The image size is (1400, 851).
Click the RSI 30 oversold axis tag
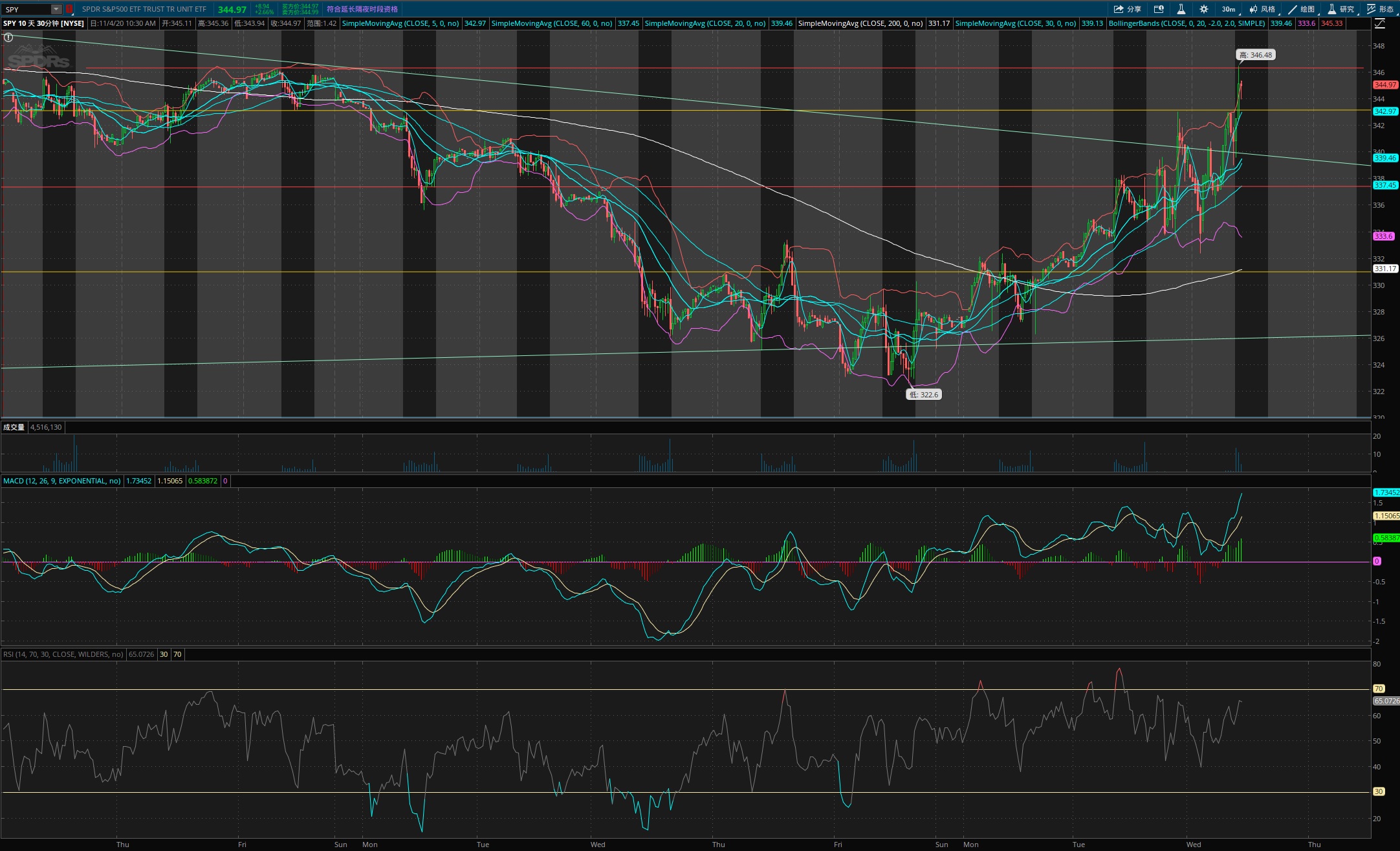(1379, 791)
